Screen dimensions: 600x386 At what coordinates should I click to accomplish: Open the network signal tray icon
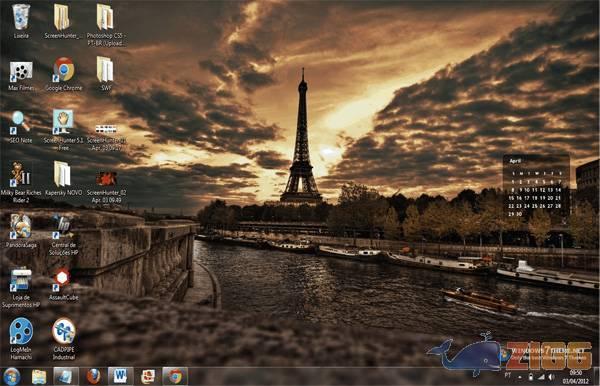[541, 377]
